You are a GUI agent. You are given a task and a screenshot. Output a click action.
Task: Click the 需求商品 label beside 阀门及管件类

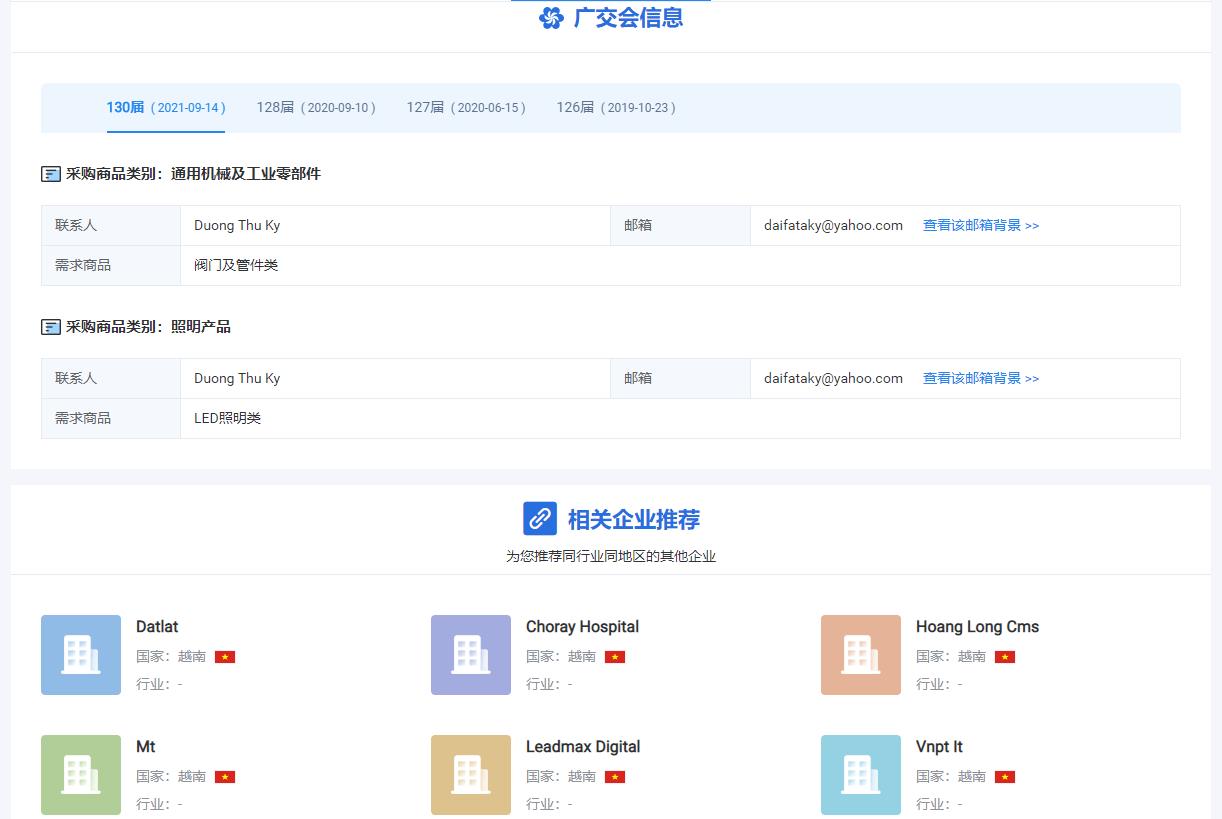click(x=83, y=266)
